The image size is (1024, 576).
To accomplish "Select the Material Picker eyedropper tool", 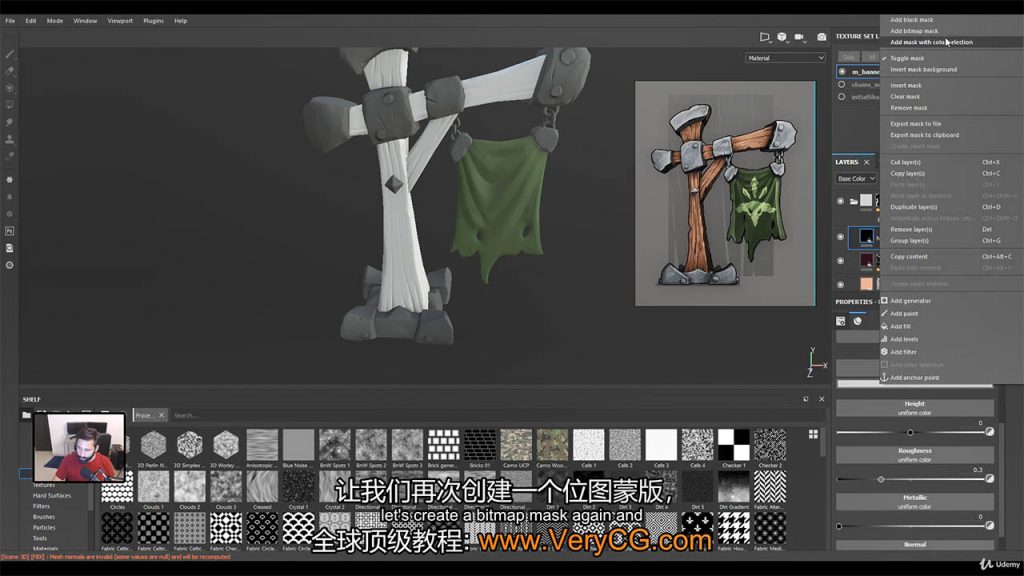I will coord(10,156).
